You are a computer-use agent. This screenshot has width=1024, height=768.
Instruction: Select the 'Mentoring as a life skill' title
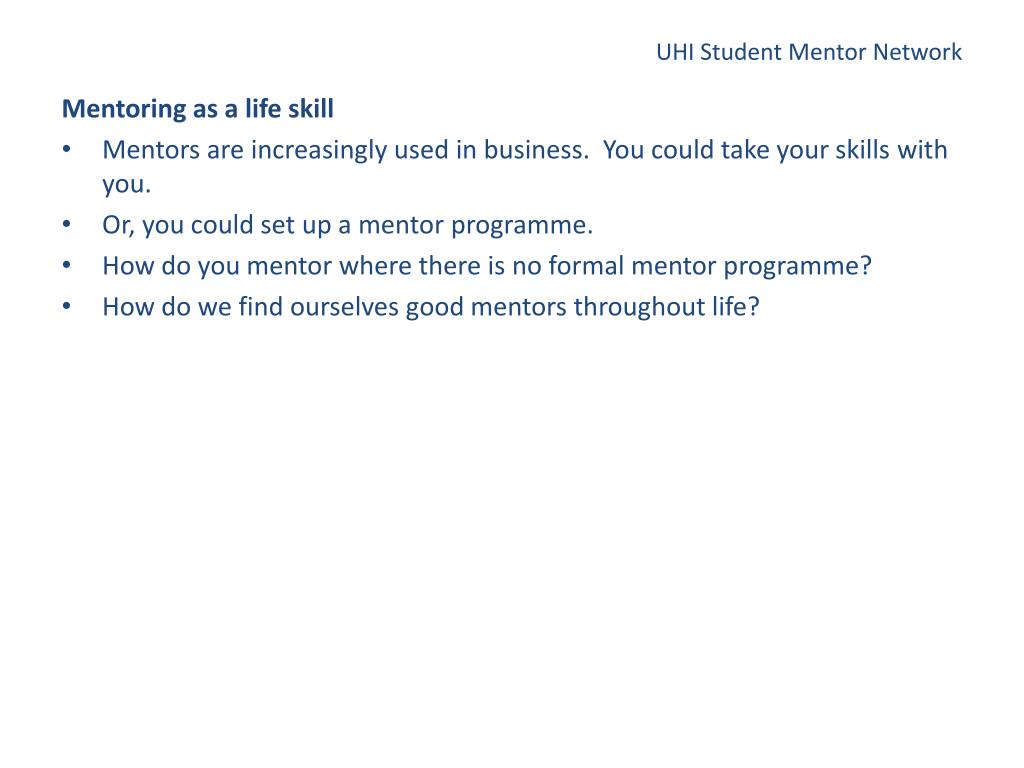(198, 108)
